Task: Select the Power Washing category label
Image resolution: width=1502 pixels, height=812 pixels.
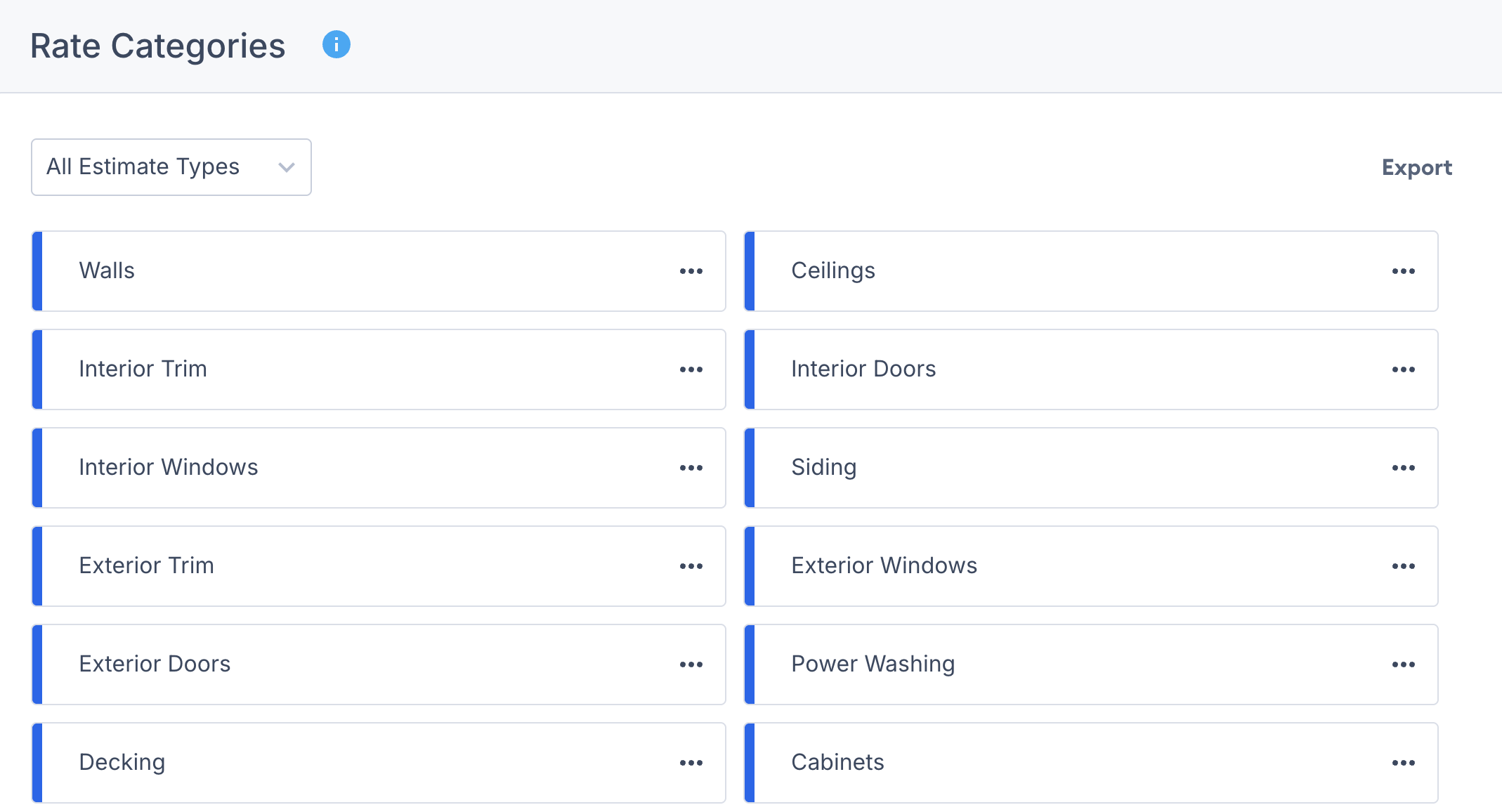Action: pos(873,664)
